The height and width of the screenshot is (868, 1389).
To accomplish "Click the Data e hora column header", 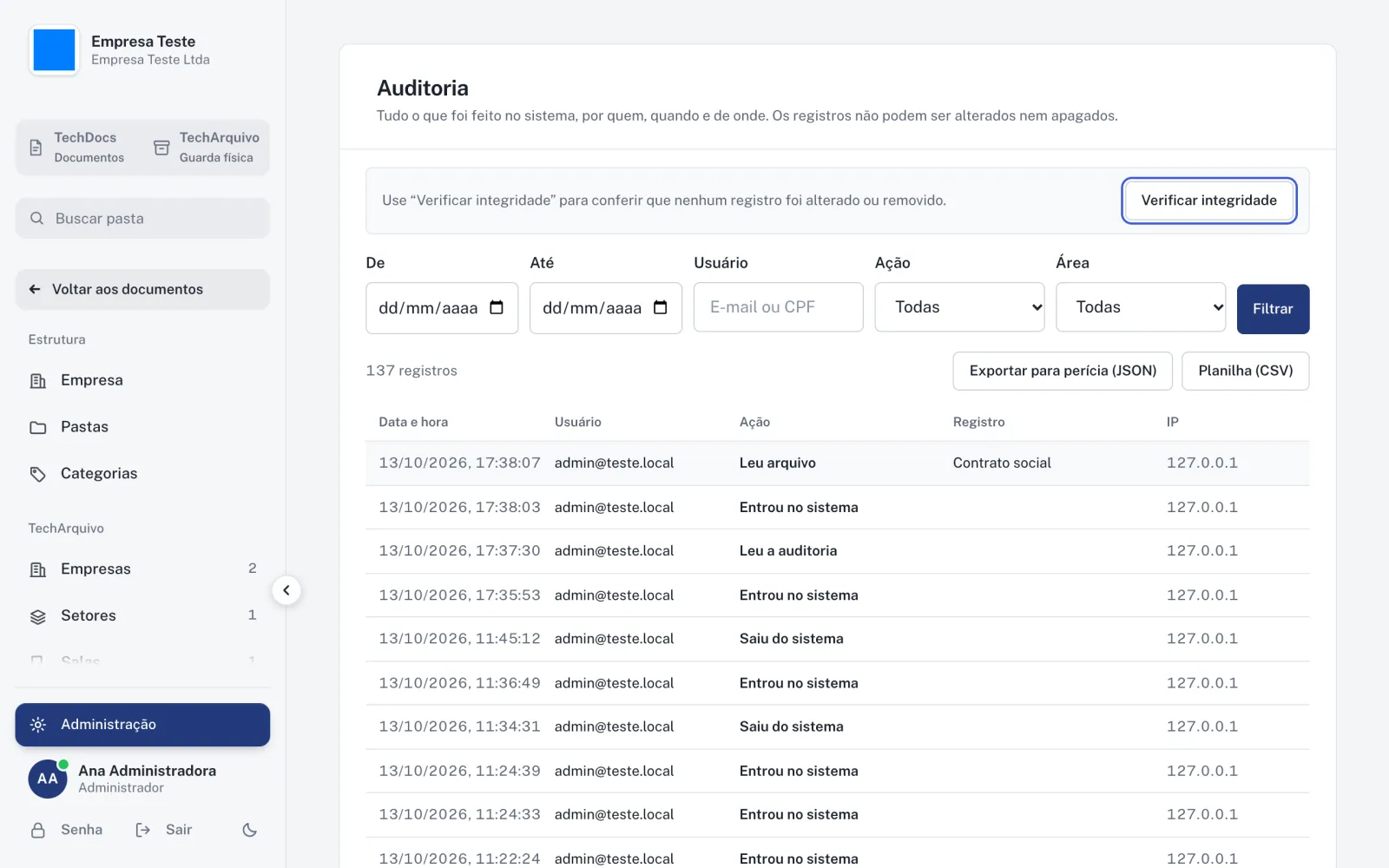I will coord(413,422).
